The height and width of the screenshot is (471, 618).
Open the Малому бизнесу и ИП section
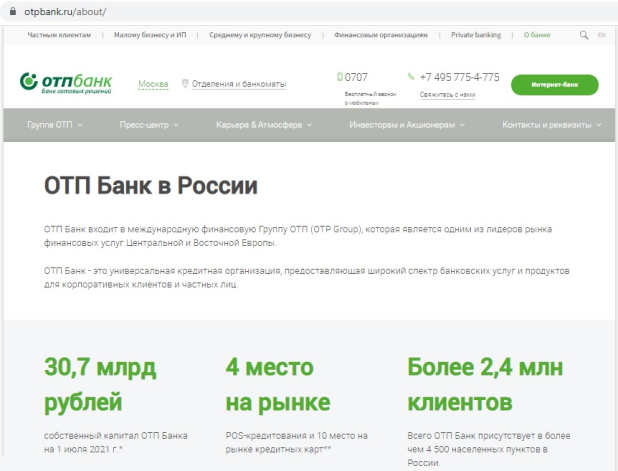click(x=150, y=35)
